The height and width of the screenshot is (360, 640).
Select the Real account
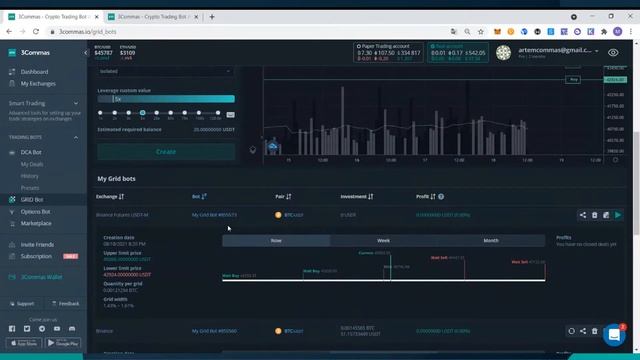click(458, 53)
